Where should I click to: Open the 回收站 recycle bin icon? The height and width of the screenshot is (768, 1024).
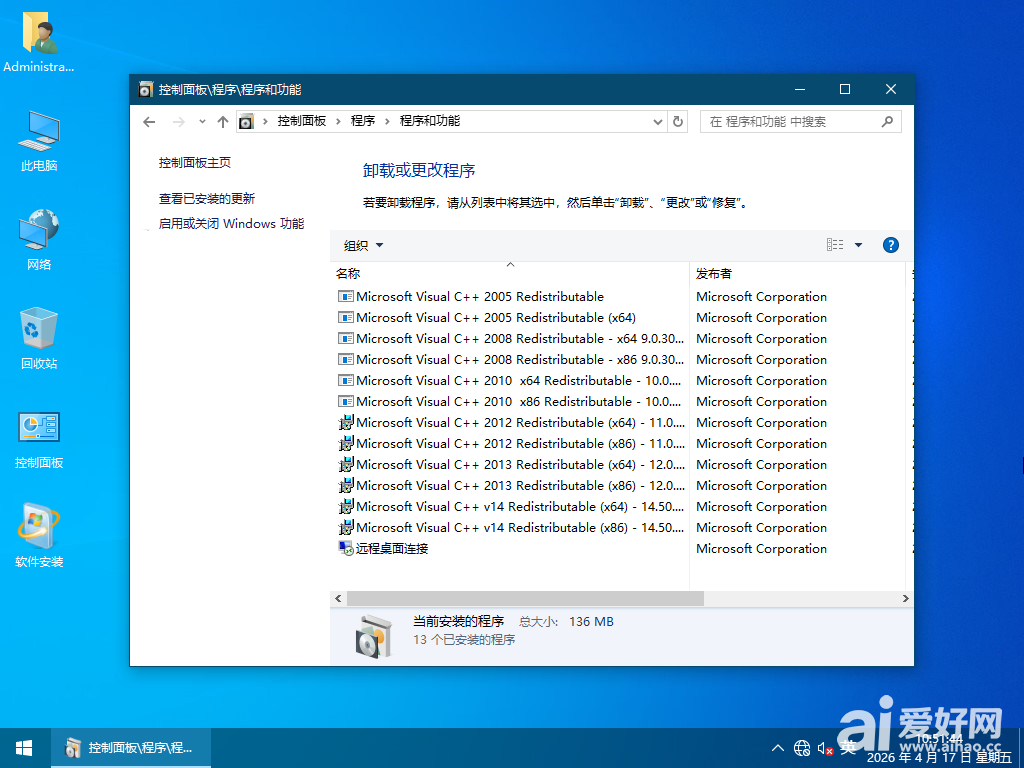point(39,338)
